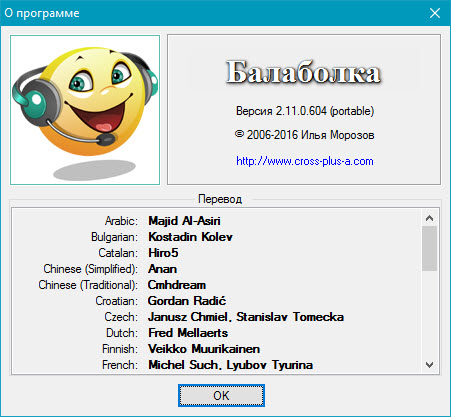Select translator name Hiro5
The height and width of the screenshot is (417, 451).
163,253
